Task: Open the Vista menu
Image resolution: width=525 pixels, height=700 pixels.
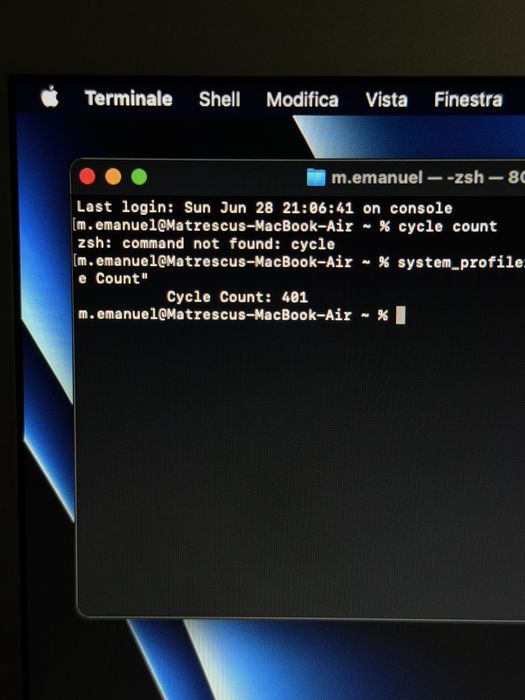Action: [386, 99]
